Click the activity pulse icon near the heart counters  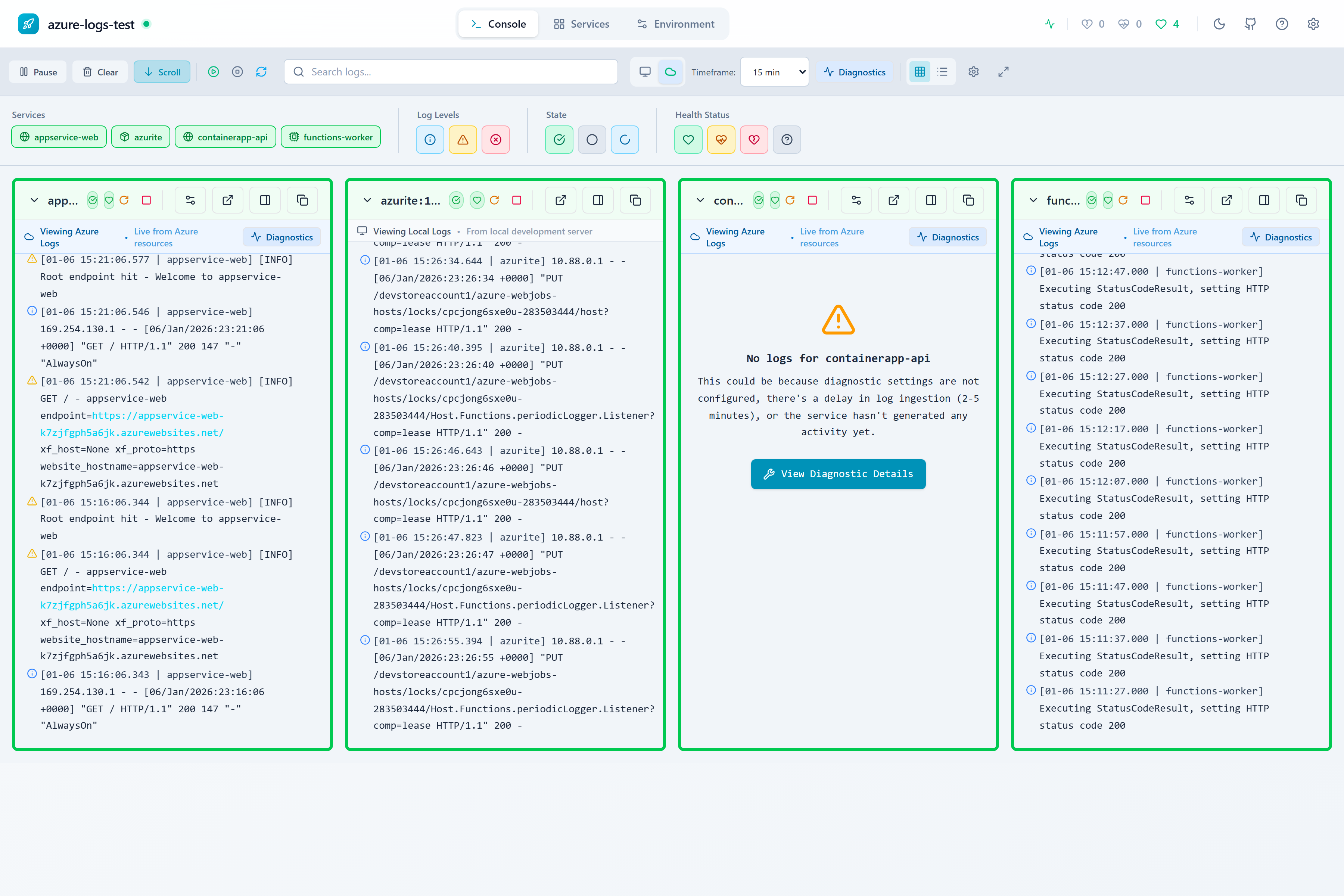coord(1049,24)
